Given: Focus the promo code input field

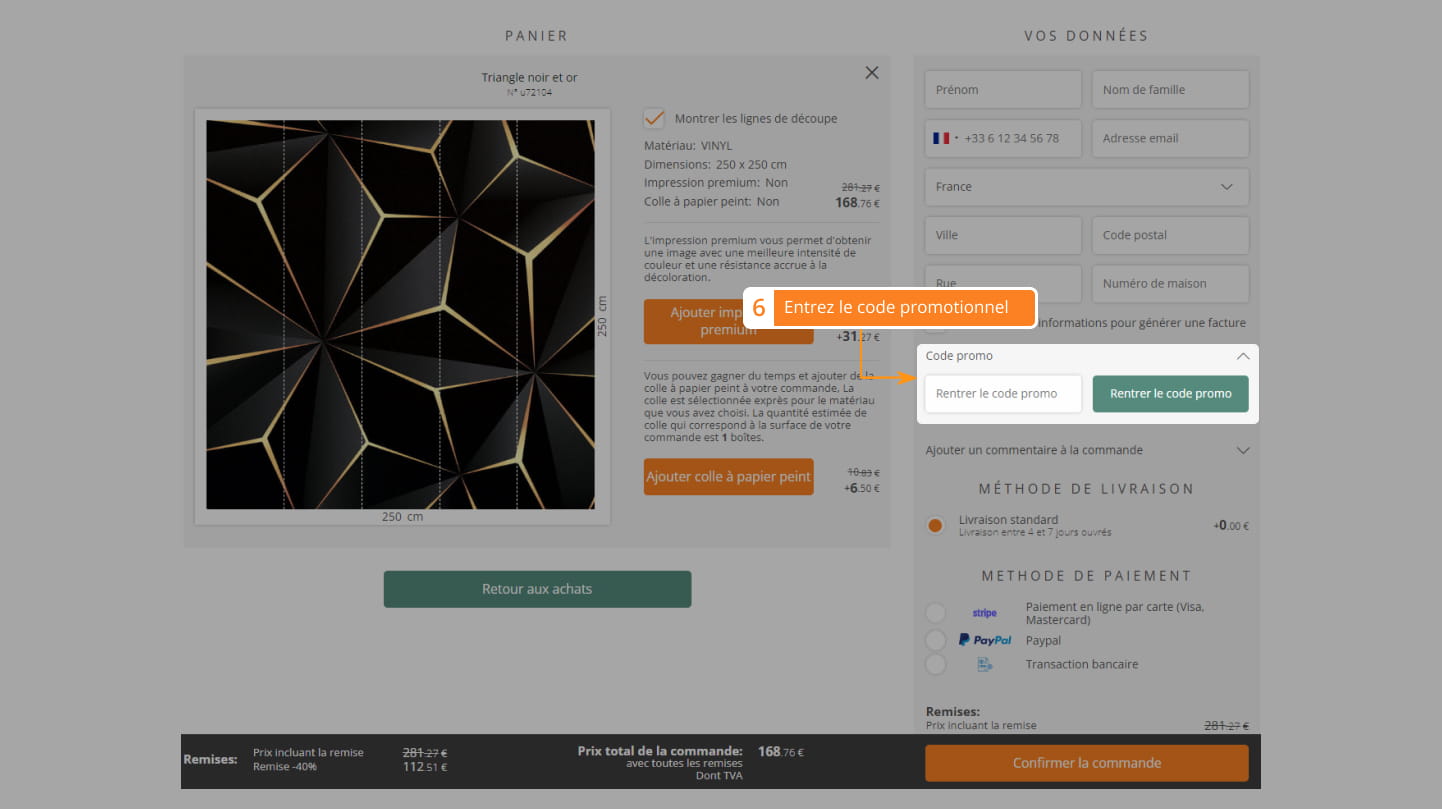Looking at the screenshot, I should pos(1002,394).
